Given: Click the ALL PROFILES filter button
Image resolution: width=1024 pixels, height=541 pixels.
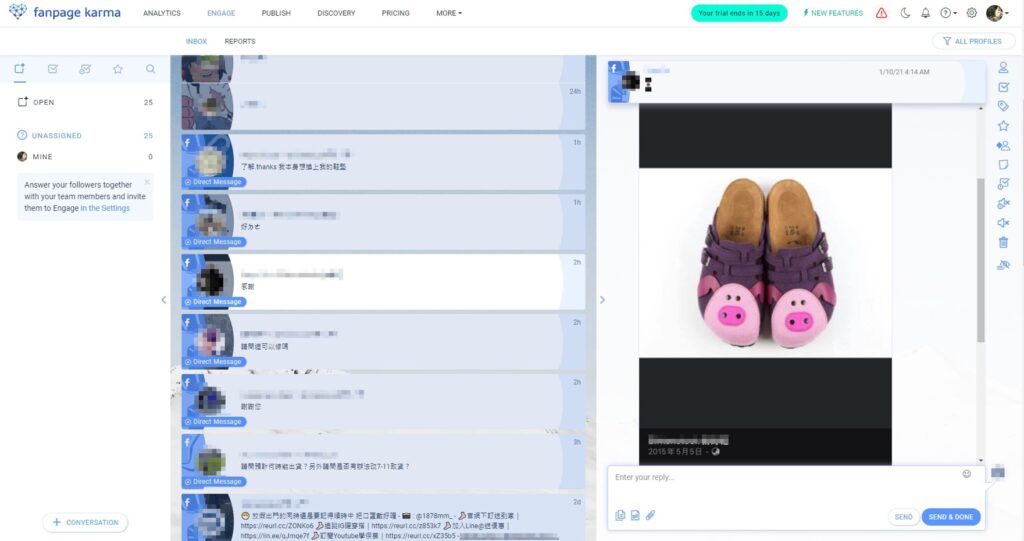Looking at the screenshot, I should (972, 41).
